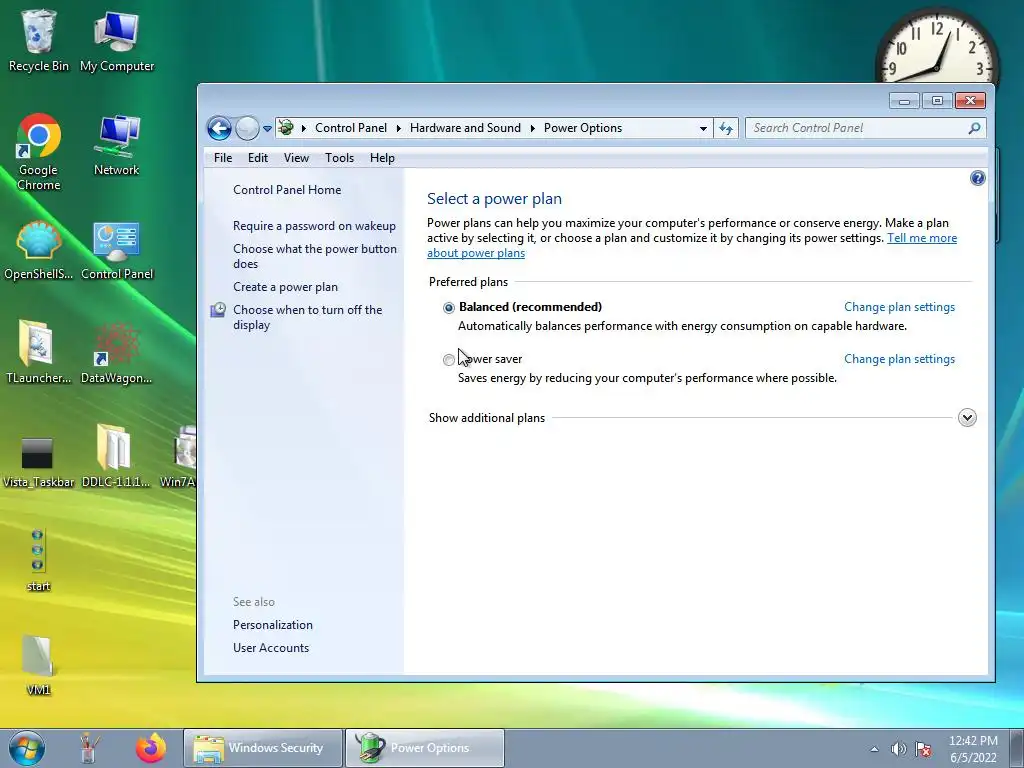Click Power Options taskbar button
The width and height of the screenshot is (1024, 768).
point(424,748)
